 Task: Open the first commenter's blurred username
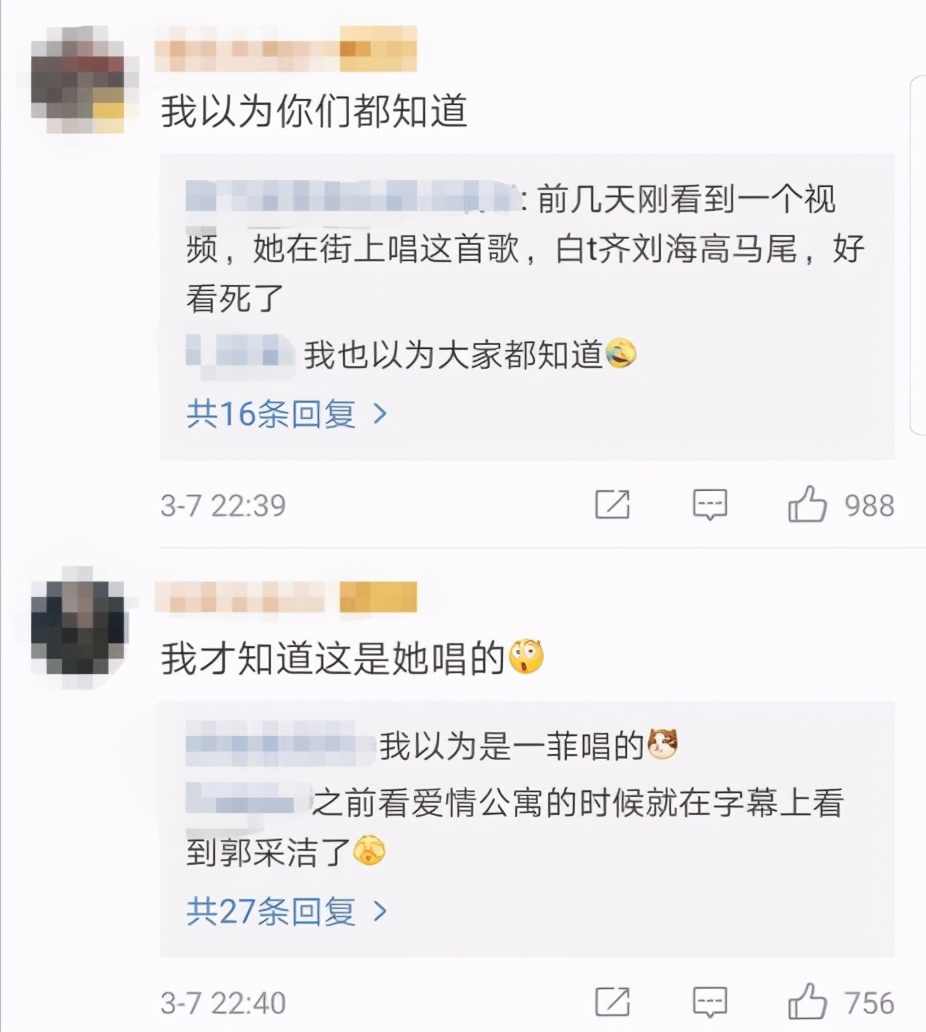coord(286,49)
